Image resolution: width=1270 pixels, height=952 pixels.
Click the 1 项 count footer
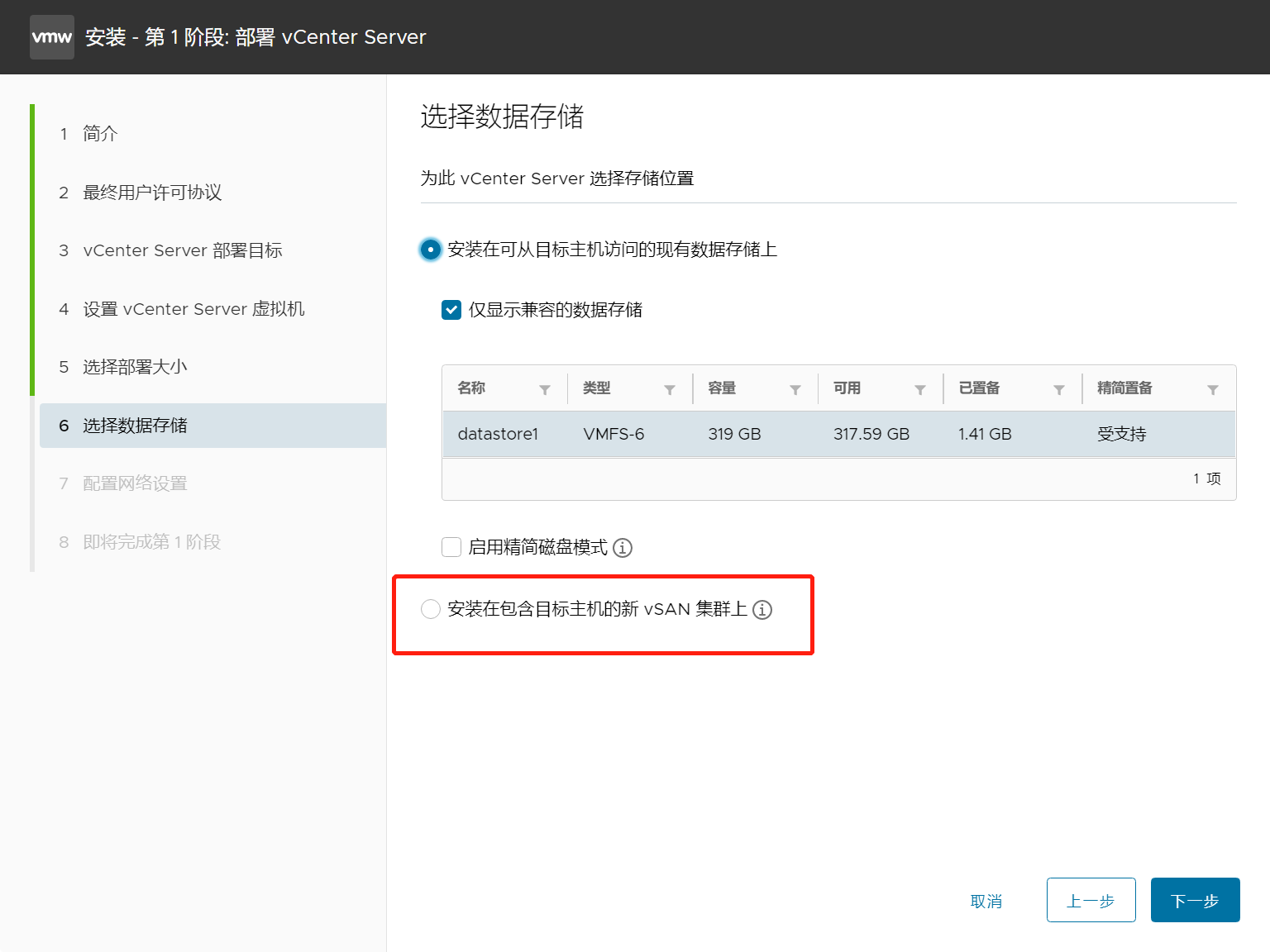(1207, 478)
